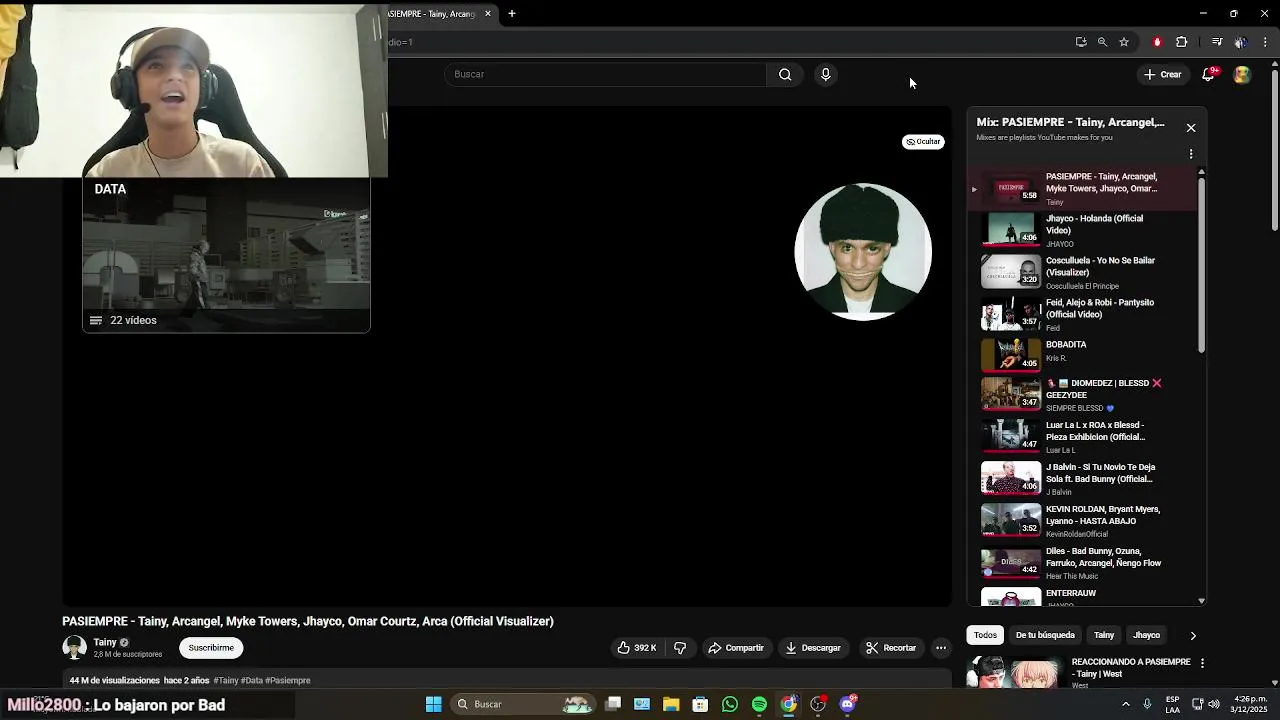Bookmark this page with star icon

tap(1124, 42)
